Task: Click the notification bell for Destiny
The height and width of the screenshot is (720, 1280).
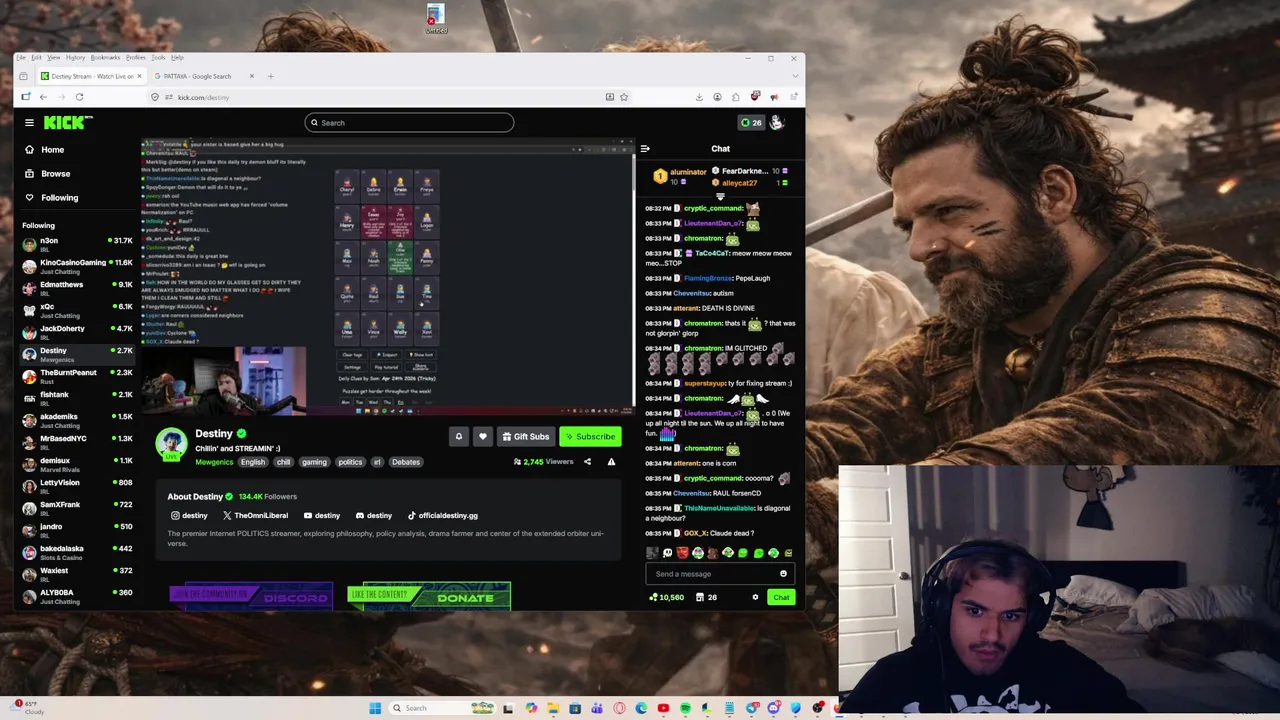Action: pos(459,436)
